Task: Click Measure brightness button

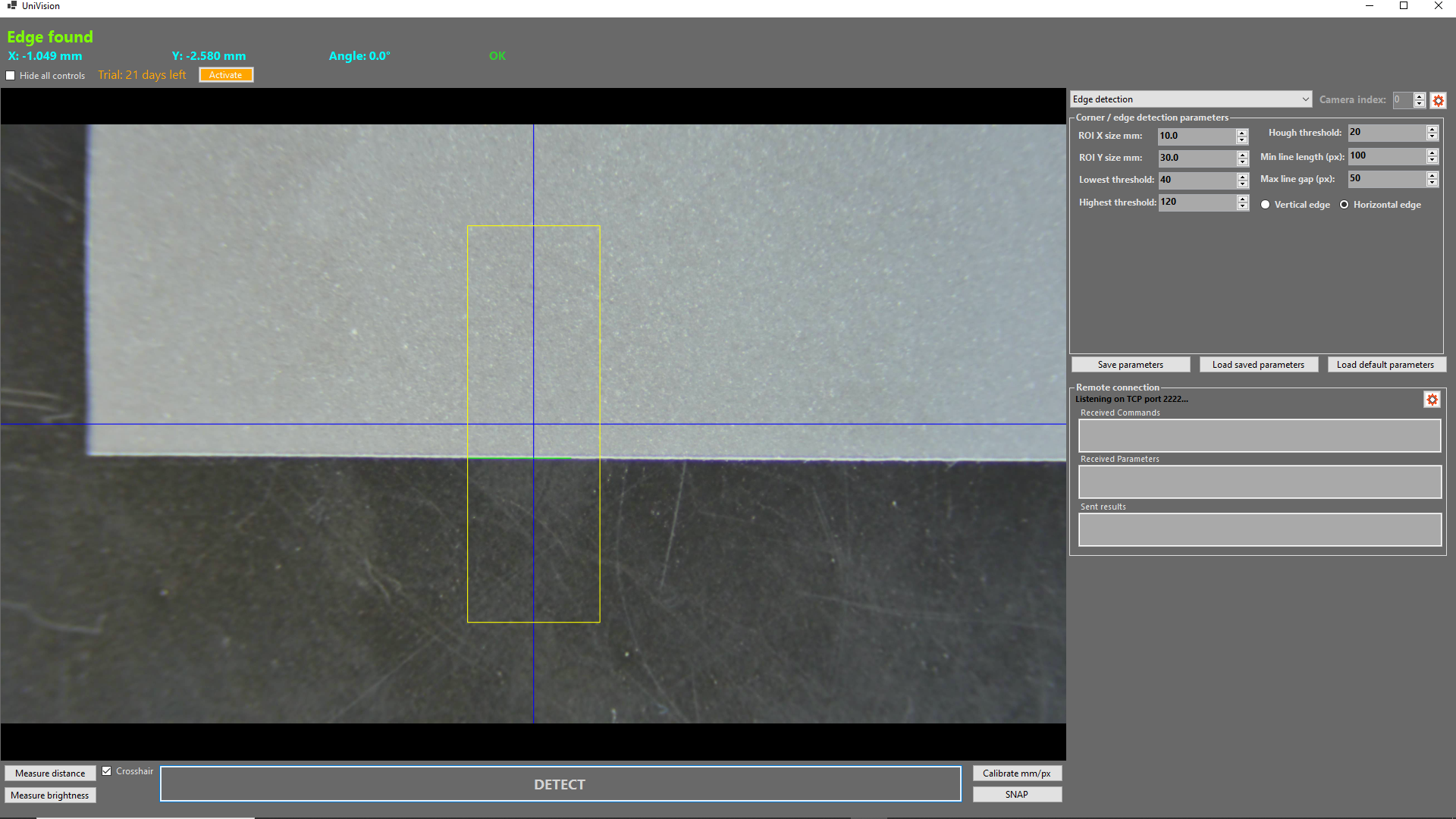Action: point(50,795)
